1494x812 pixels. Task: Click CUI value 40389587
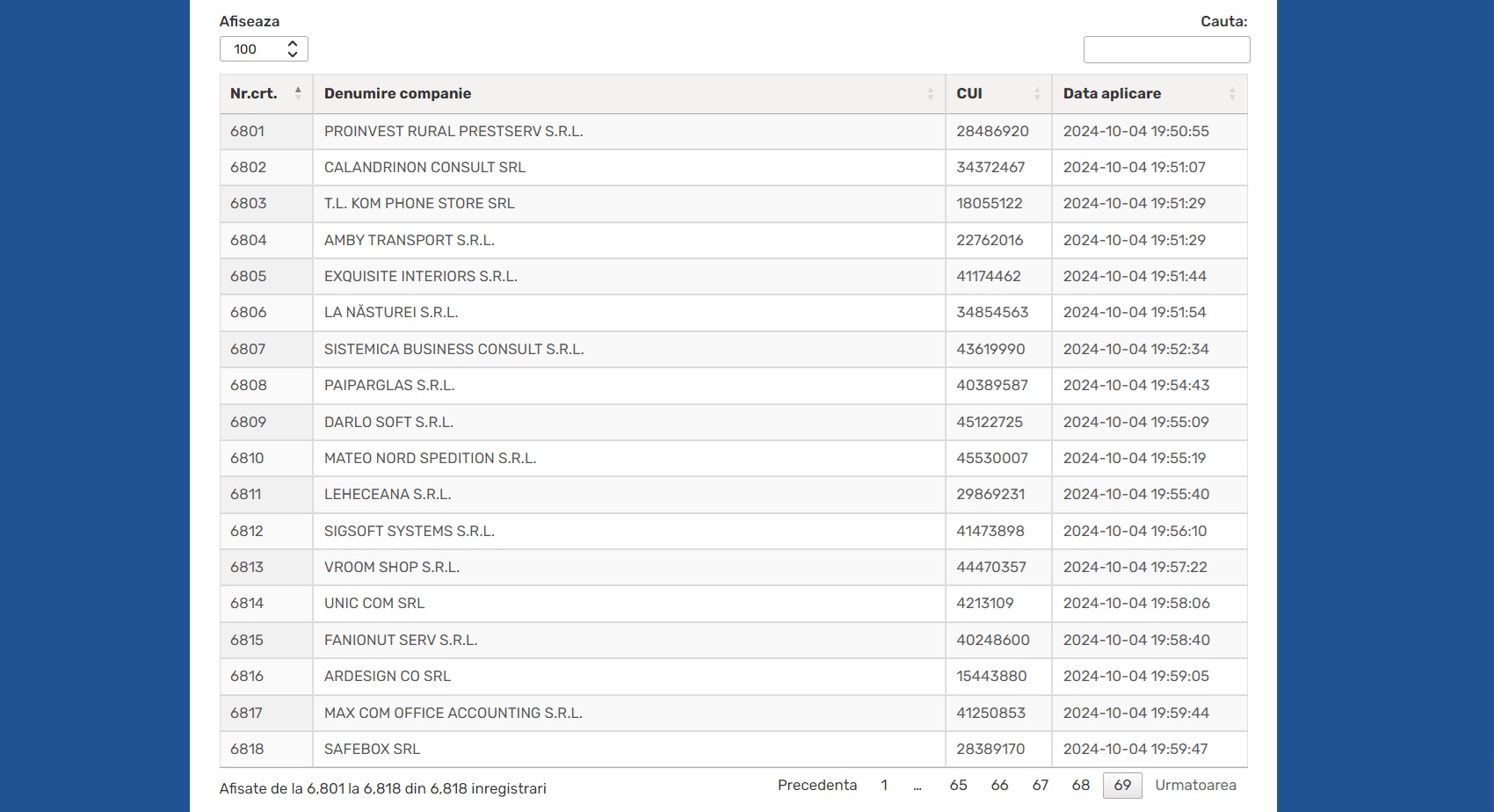pyautogui.click(x=992, y=386)
